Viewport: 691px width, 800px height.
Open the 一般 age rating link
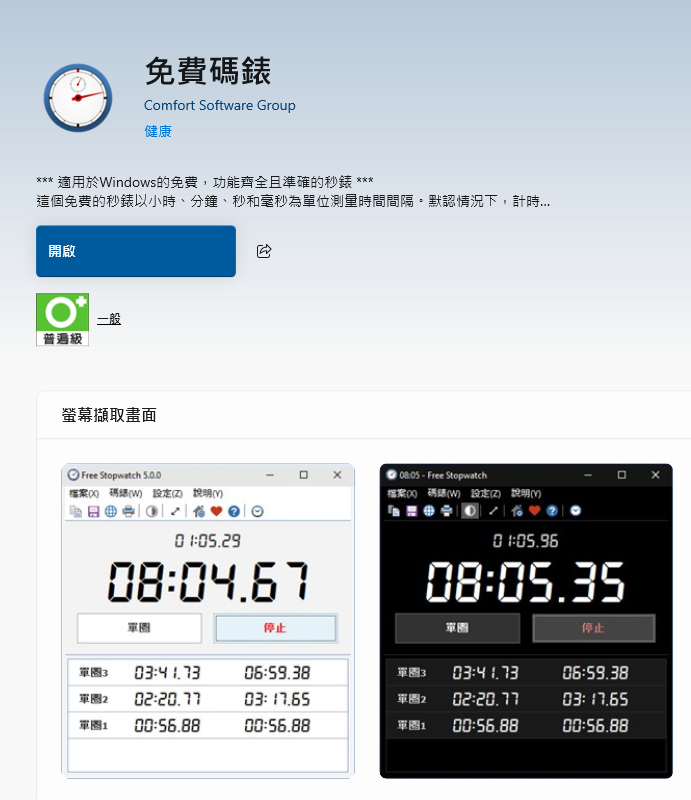(x=109, y=319)
